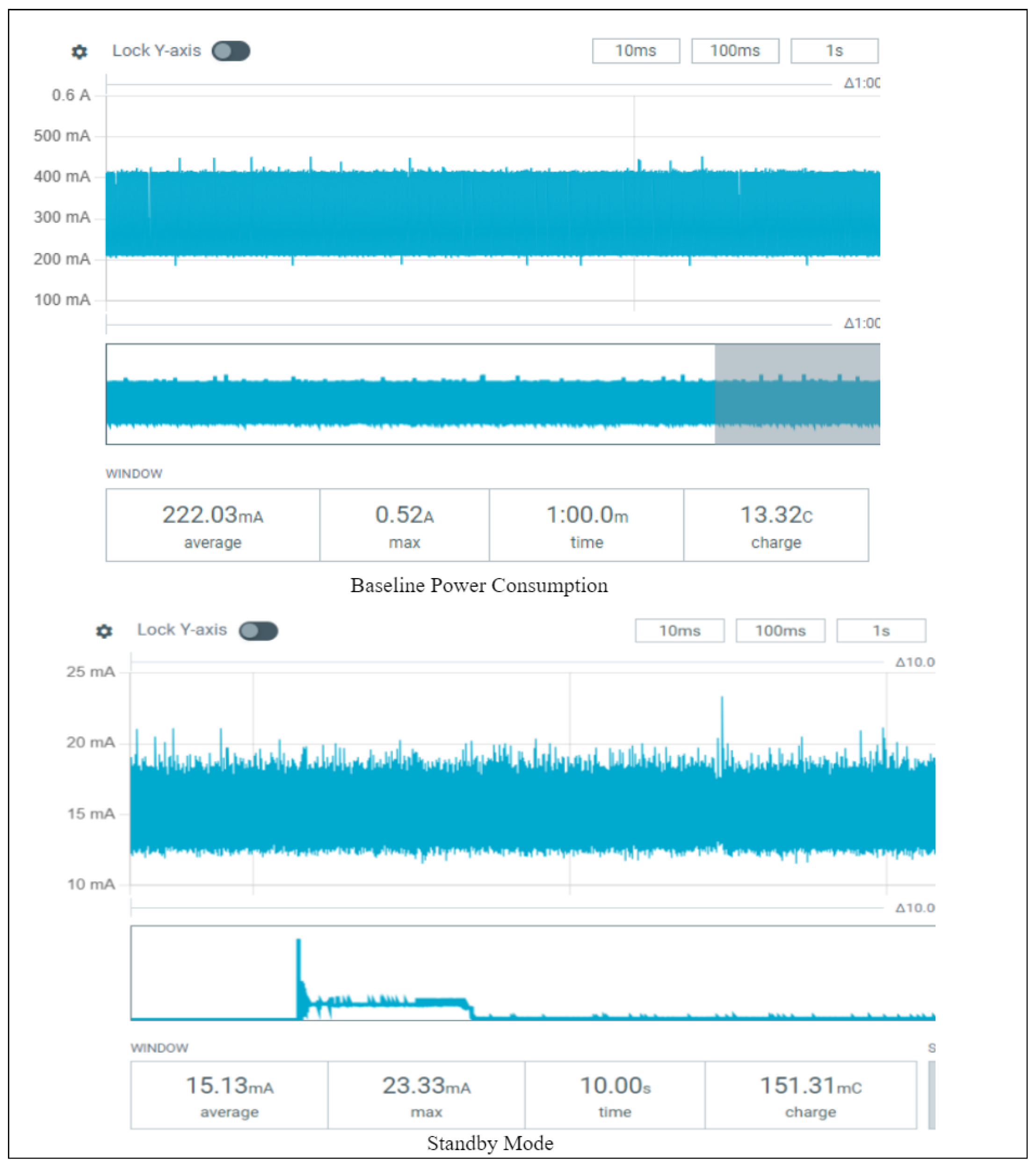1036x1167 pixels.
Task: Click 222.03mA average box
Action: (x=212, y=525)
